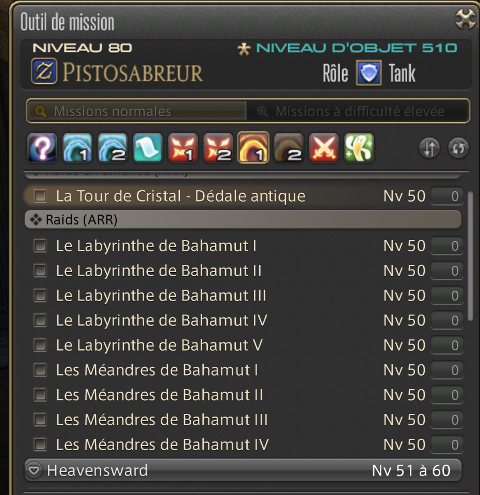
Task: Open Dungeons category 1 blue icon
Action: click(x=77, y=148)
